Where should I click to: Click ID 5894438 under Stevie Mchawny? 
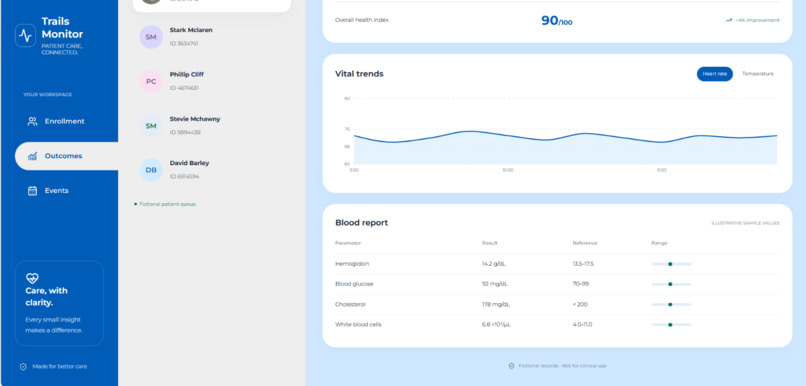tap(185, 132)
